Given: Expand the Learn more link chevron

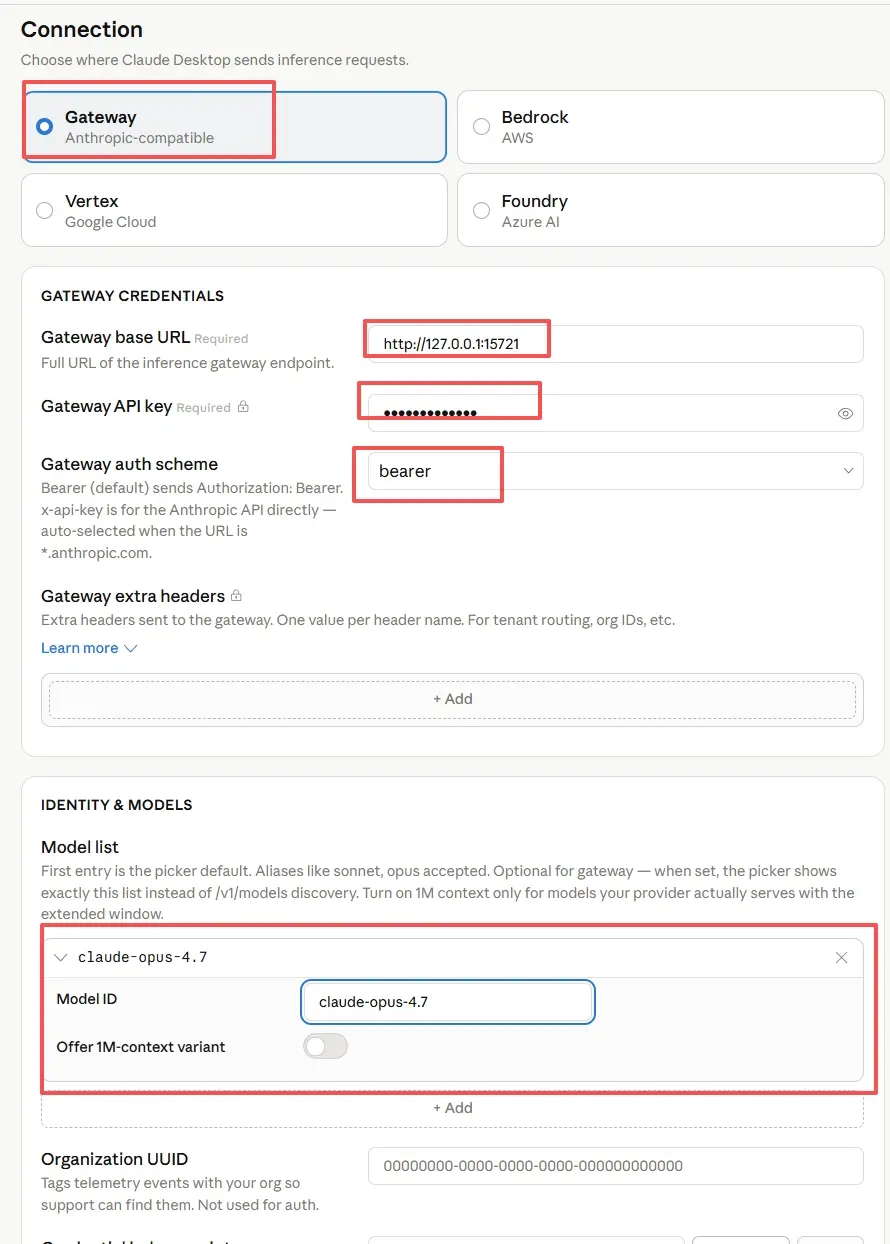Looking at the screenshot, I should (130, 648).
